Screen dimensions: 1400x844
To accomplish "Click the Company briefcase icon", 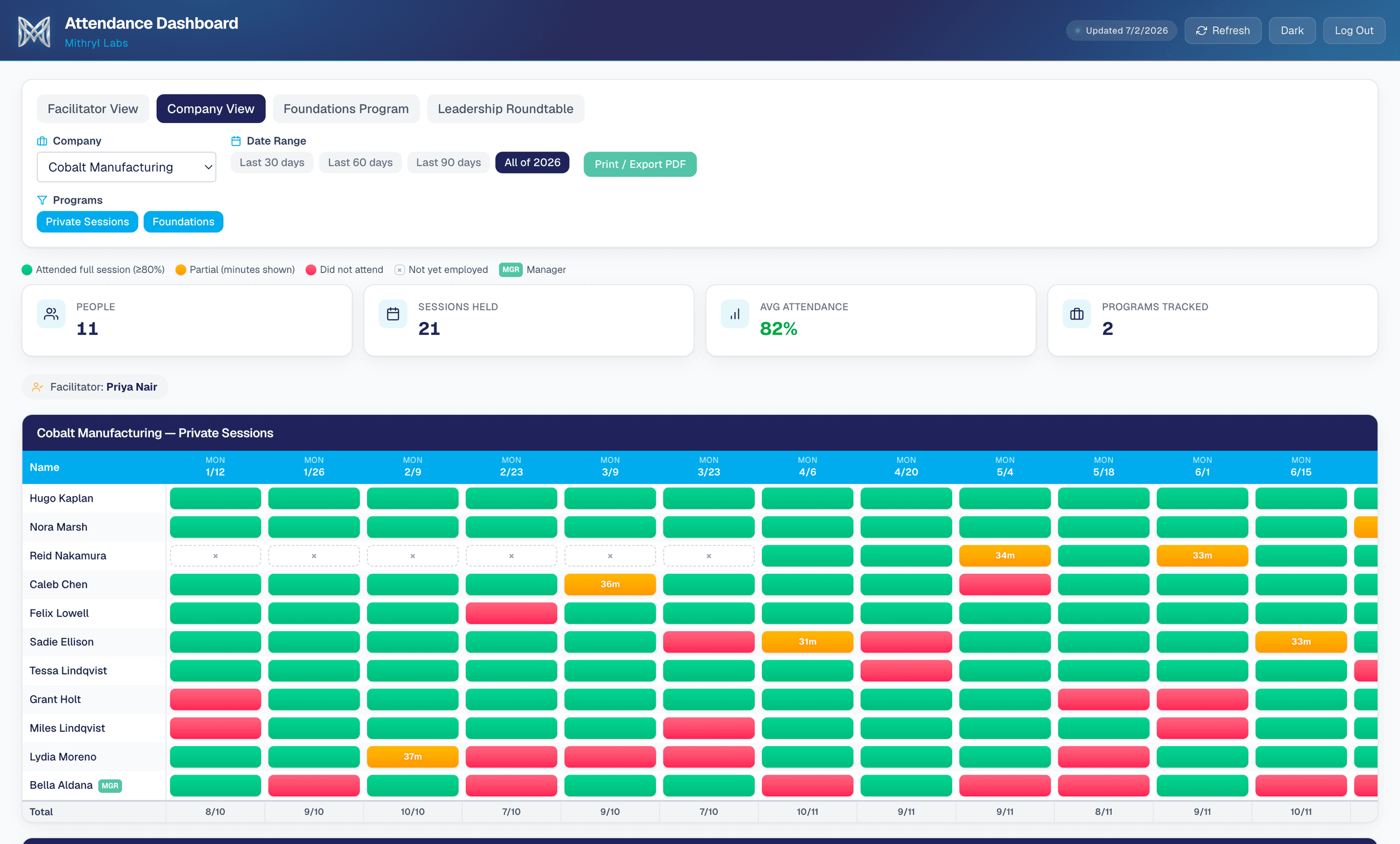I will coord(42,141).
